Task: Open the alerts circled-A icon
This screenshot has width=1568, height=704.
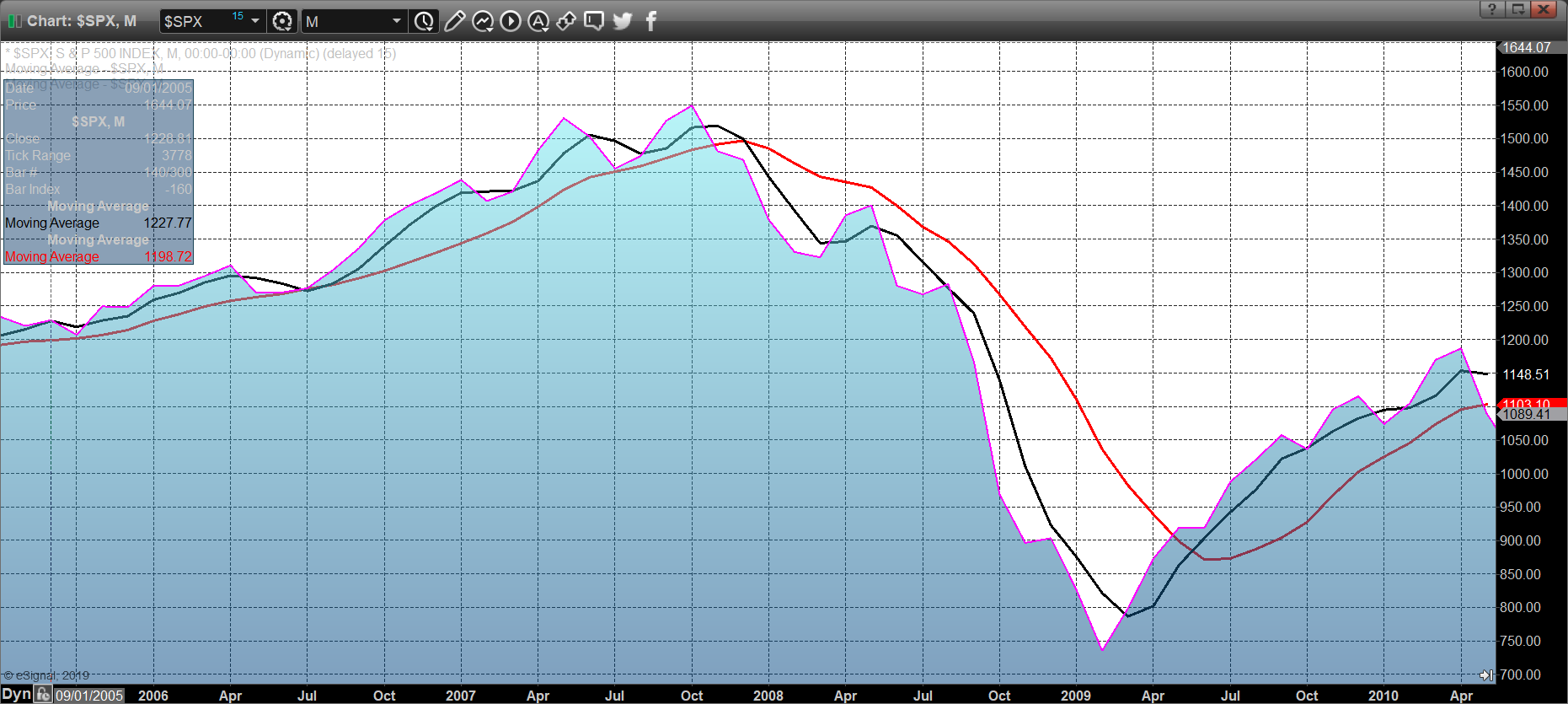Action: pos(538,21)
